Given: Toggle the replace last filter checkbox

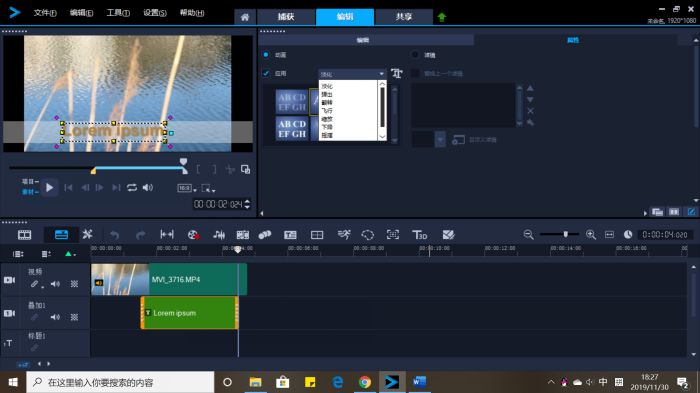Looking at the screenshot, I should tap(415, 73).
